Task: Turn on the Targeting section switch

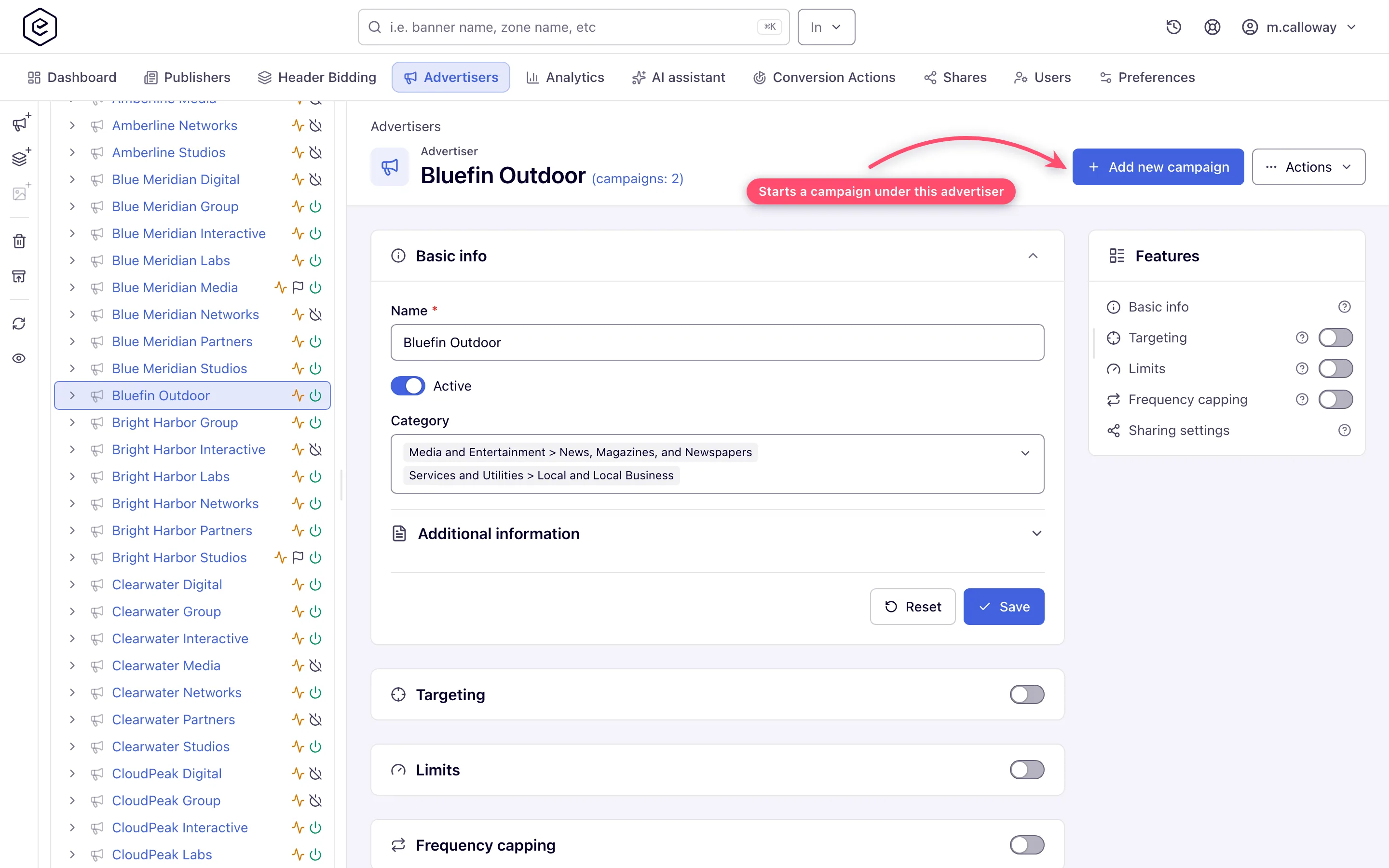Action: click(1027, 694)
